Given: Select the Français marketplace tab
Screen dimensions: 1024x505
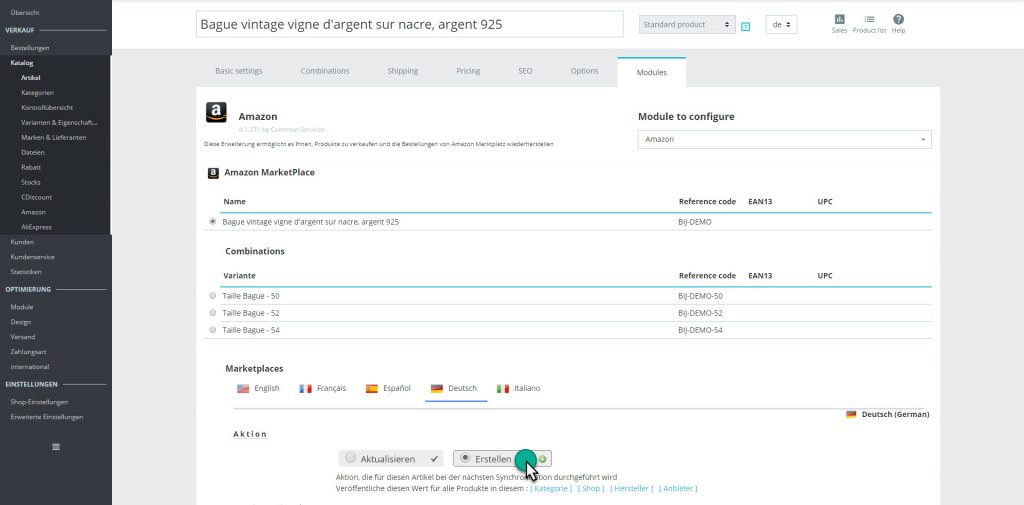Looking at the screenshot, I should (323, 389).
